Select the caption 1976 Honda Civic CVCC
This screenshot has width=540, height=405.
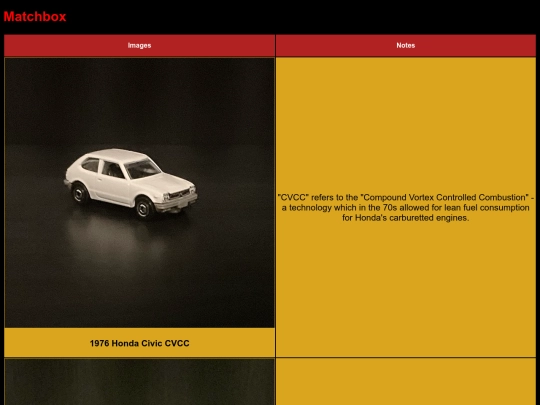pos(139,343)
